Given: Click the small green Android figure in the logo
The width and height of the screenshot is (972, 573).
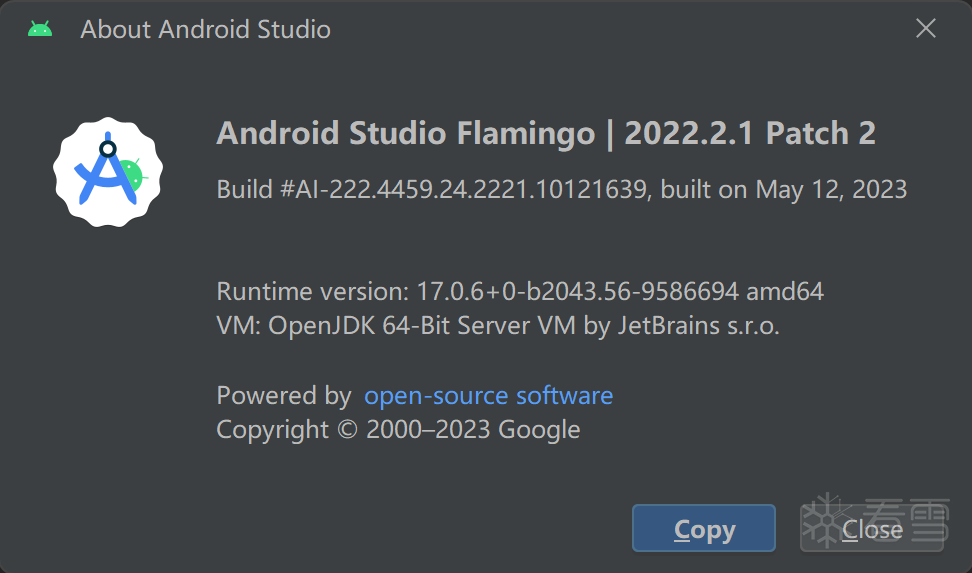Looking at the screenshot, I should (134, 174).
